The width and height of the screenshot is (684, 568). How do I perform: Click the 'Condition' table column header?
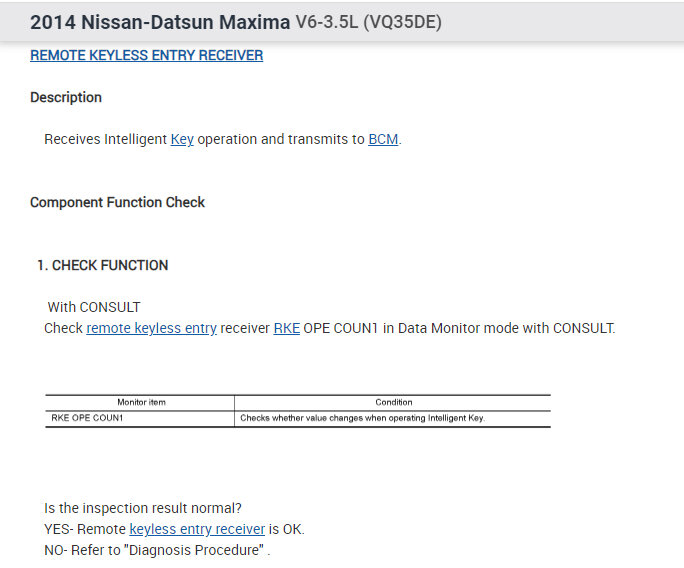pyautogui.click(x=394, y=402)
